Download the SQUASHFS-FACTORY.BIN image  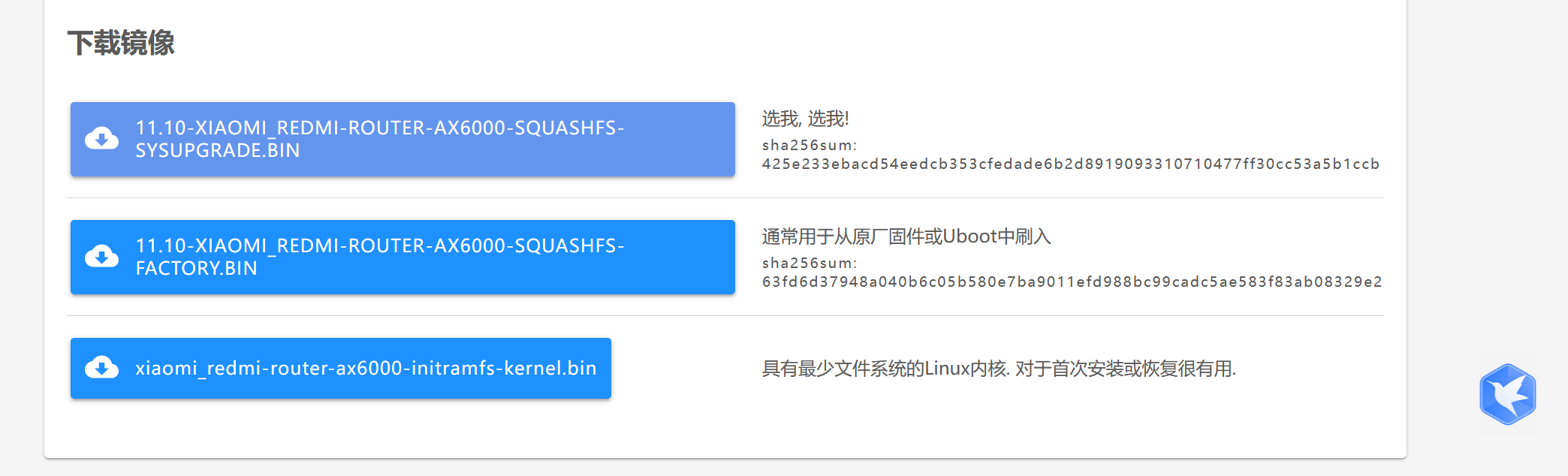[x=403, y=257]
